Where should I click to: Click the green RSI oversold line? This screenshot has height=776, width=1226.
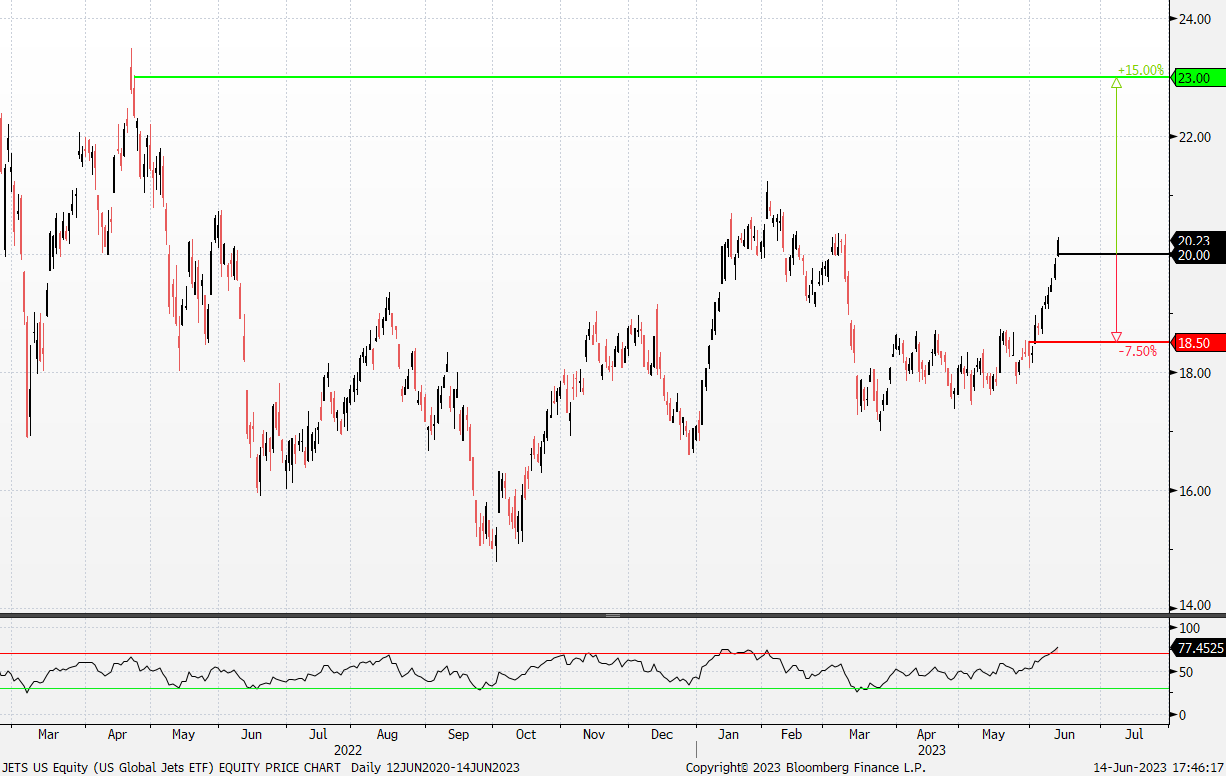[584, 688]
